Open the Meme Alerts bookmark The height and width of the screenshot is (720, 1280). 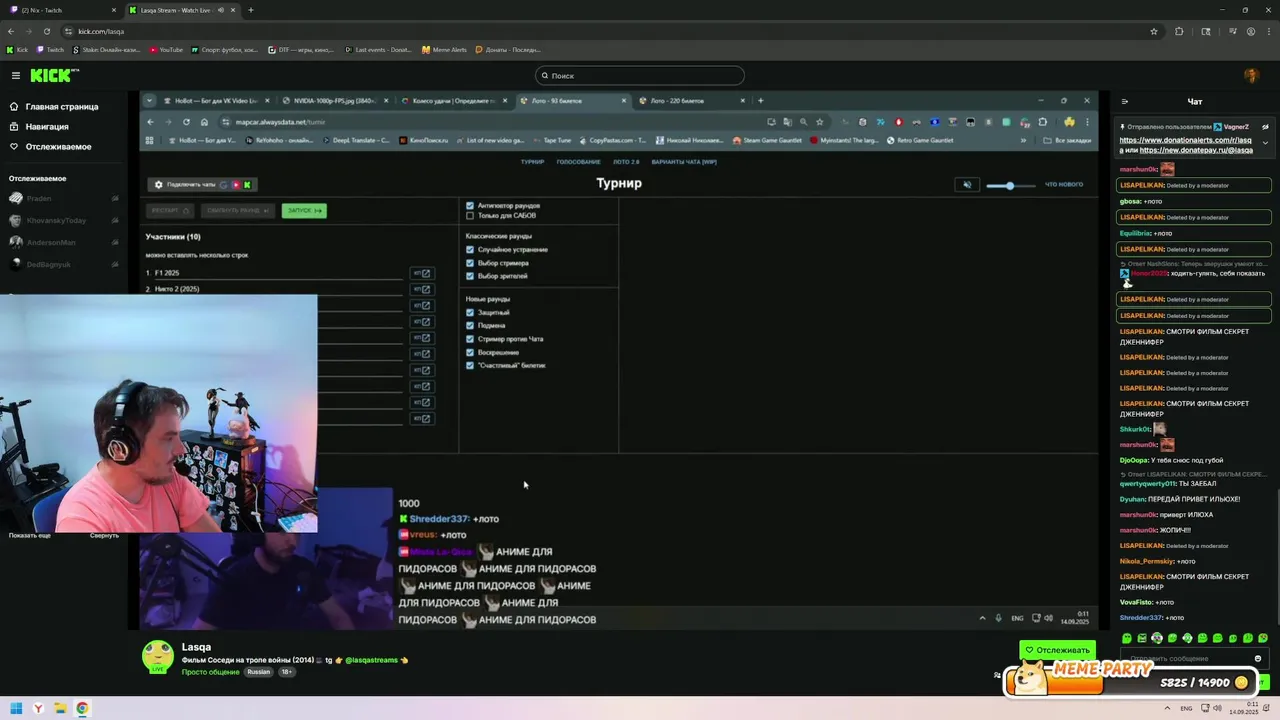[443, 49]
